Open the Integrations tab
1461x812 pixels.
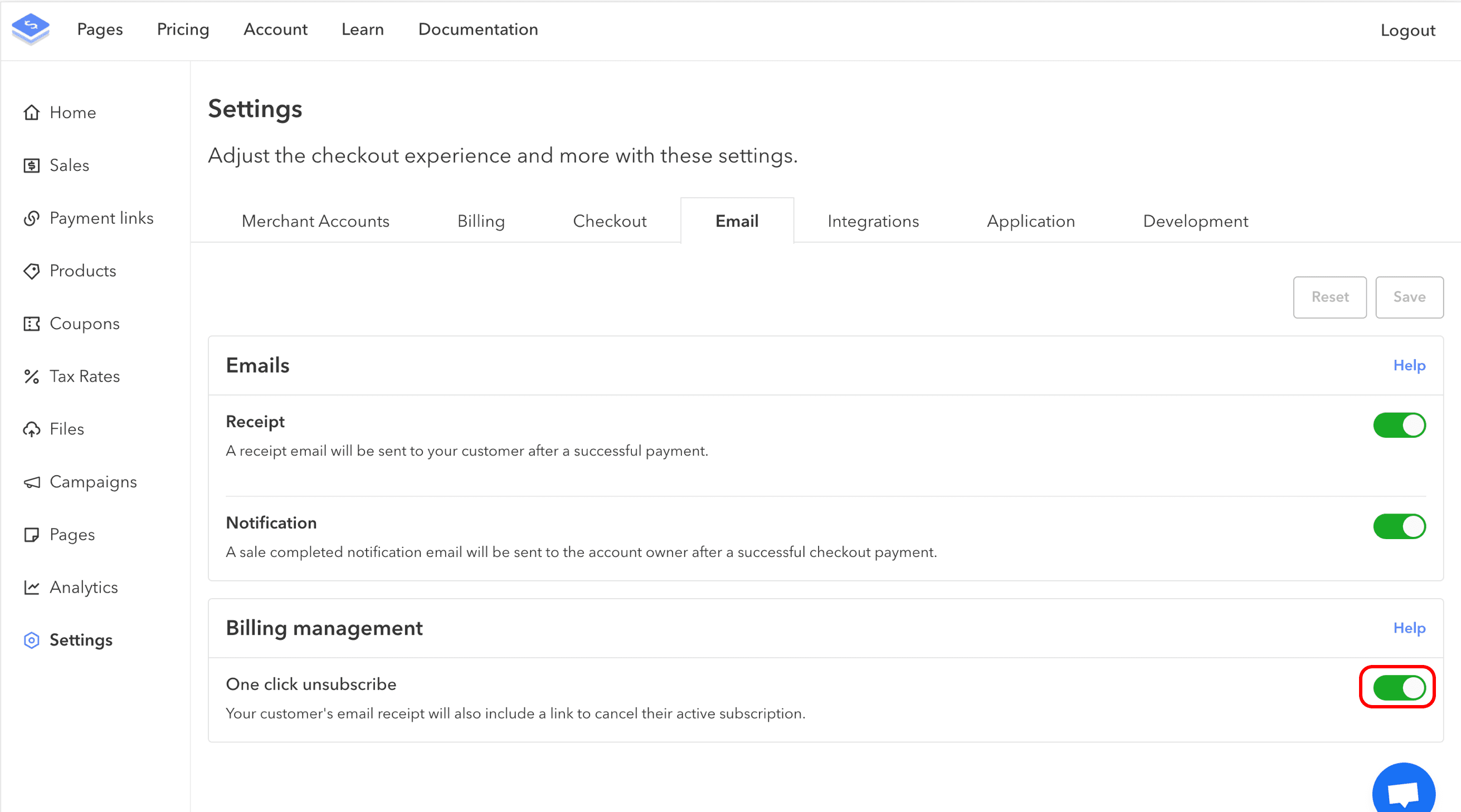pos(873,221)
